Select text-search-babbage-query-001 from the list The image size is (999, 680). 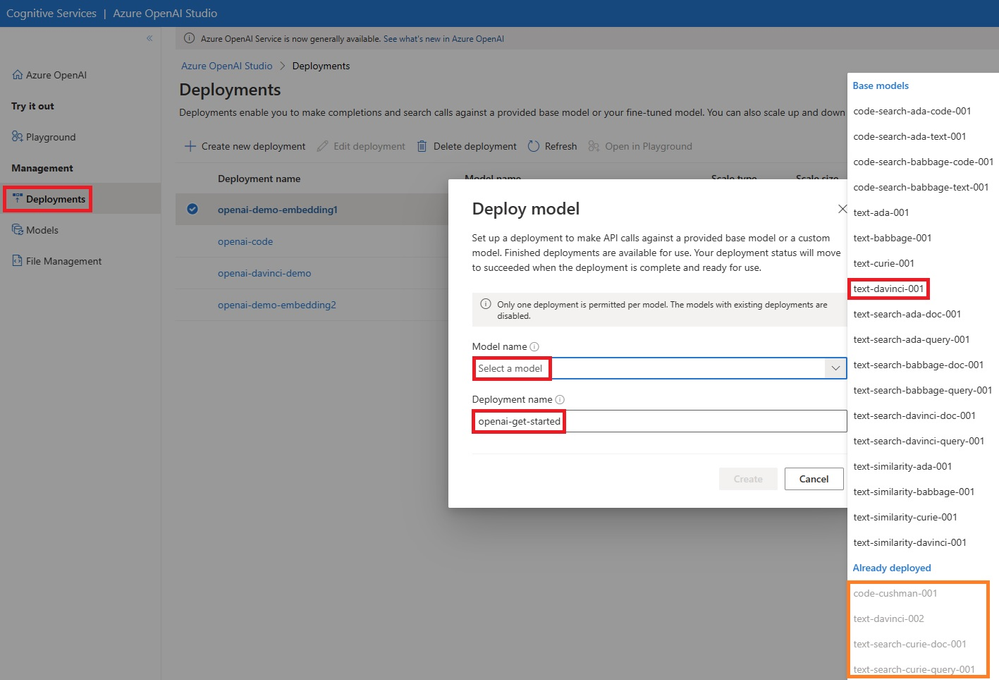(x=923, y=390)
